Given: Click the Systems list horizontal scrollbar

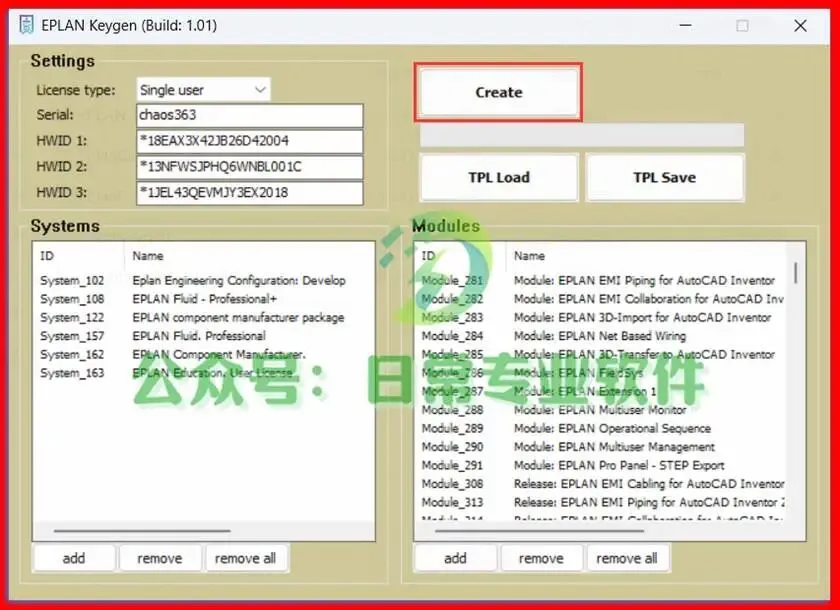Looking at the screenshot, I should [142, 531].
